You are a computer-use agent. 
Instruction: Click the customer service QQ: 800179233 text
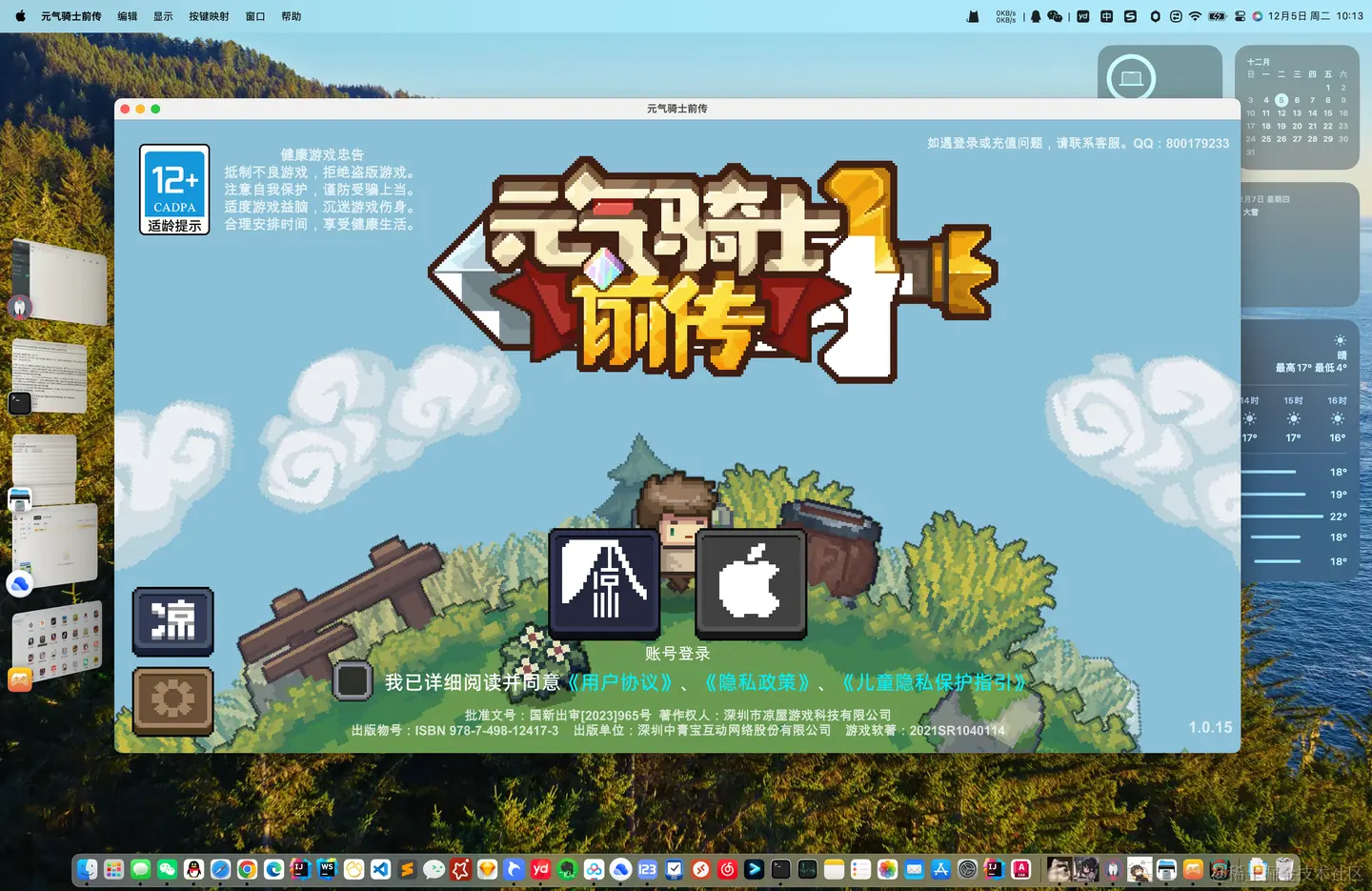(1180, 143)
